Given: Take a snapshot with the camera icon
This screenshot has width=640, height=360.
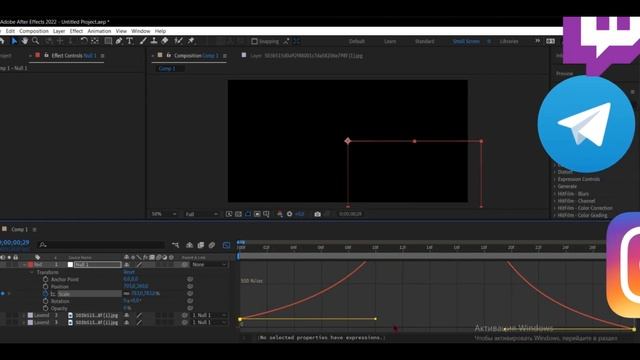Looking at the screenshot, I should (x=317, y=214).
